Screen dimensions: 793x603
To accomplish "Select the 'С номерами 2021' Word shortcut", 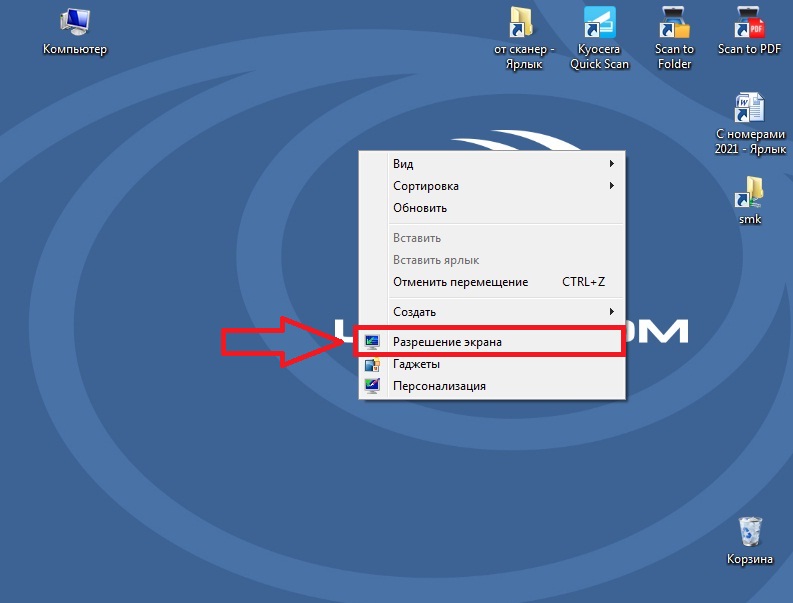I will tap(750, 108).
